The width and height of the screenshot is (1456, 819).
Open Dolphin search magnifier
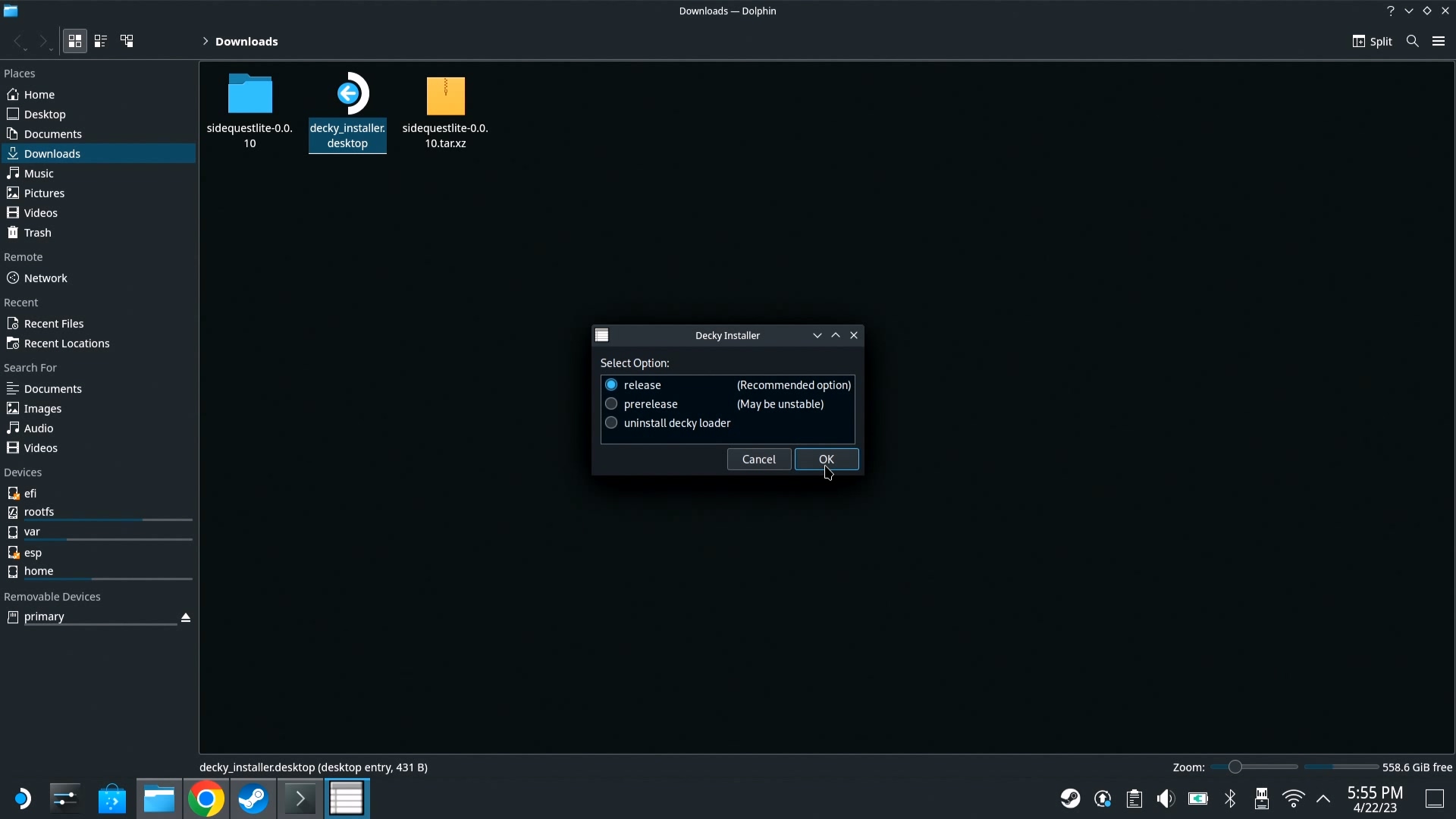tap(1412, 41)
